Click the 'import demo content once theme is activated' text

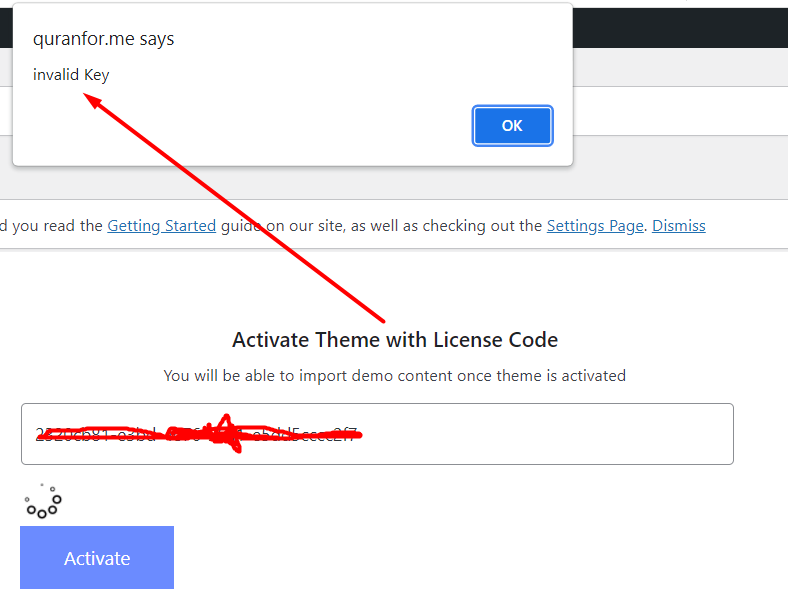point(462,375)
